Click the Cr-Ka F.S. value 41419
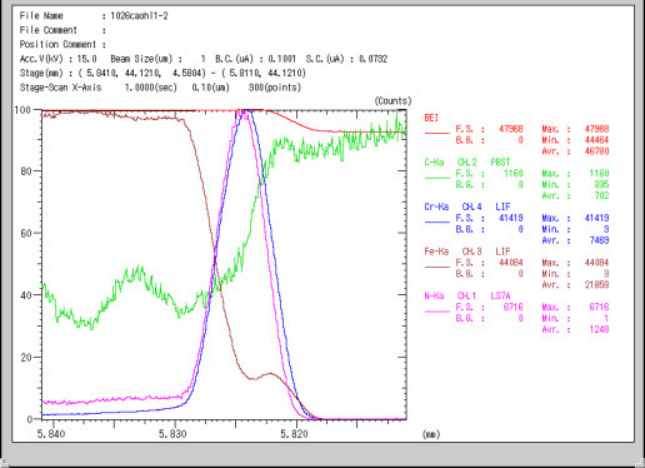Image resolution: width=645 pixels, height=468 pixels. pyautogui.click(x=511, y=218)
